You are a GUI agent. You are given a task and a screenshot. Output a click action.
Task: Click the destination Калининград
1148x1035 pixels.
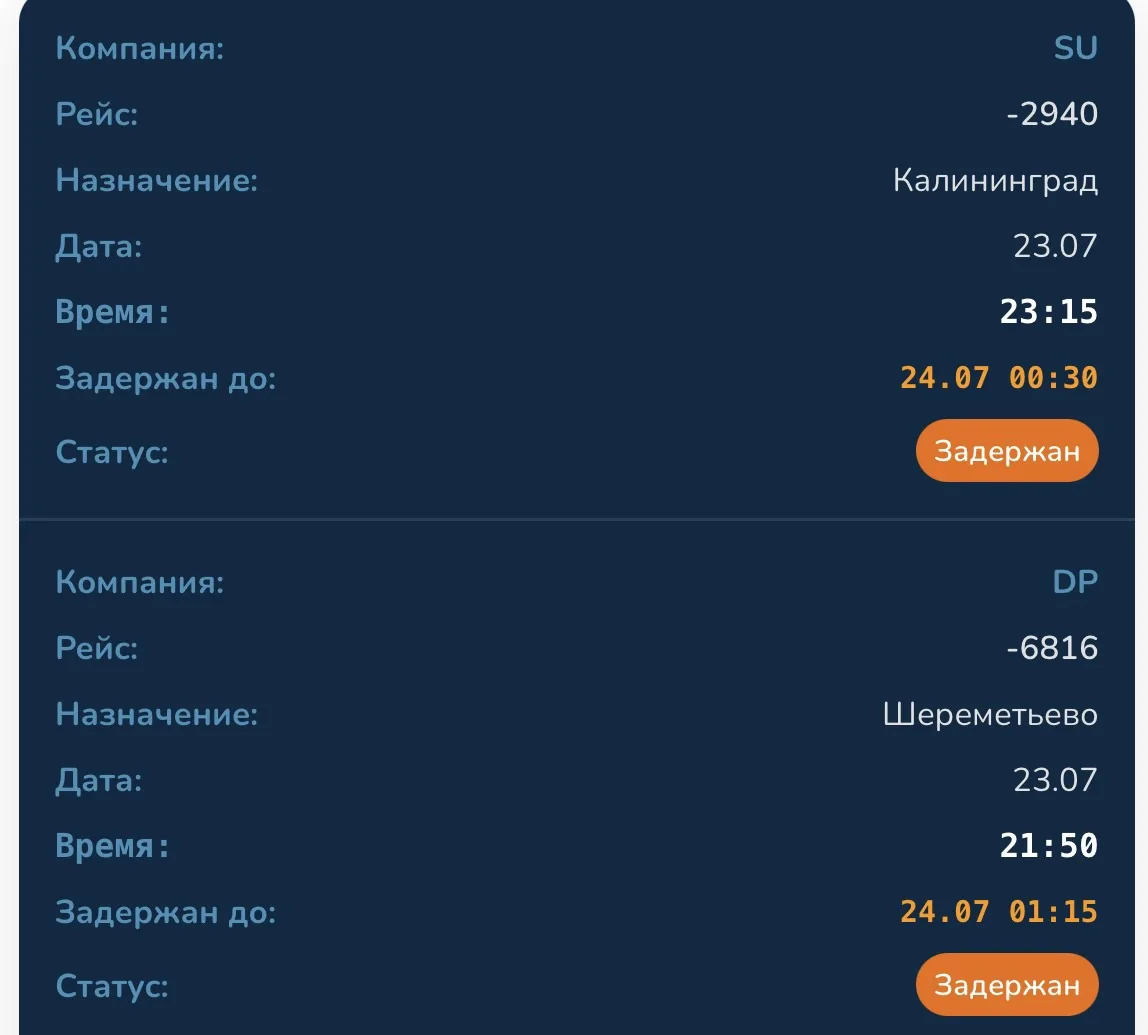(995, 181)
